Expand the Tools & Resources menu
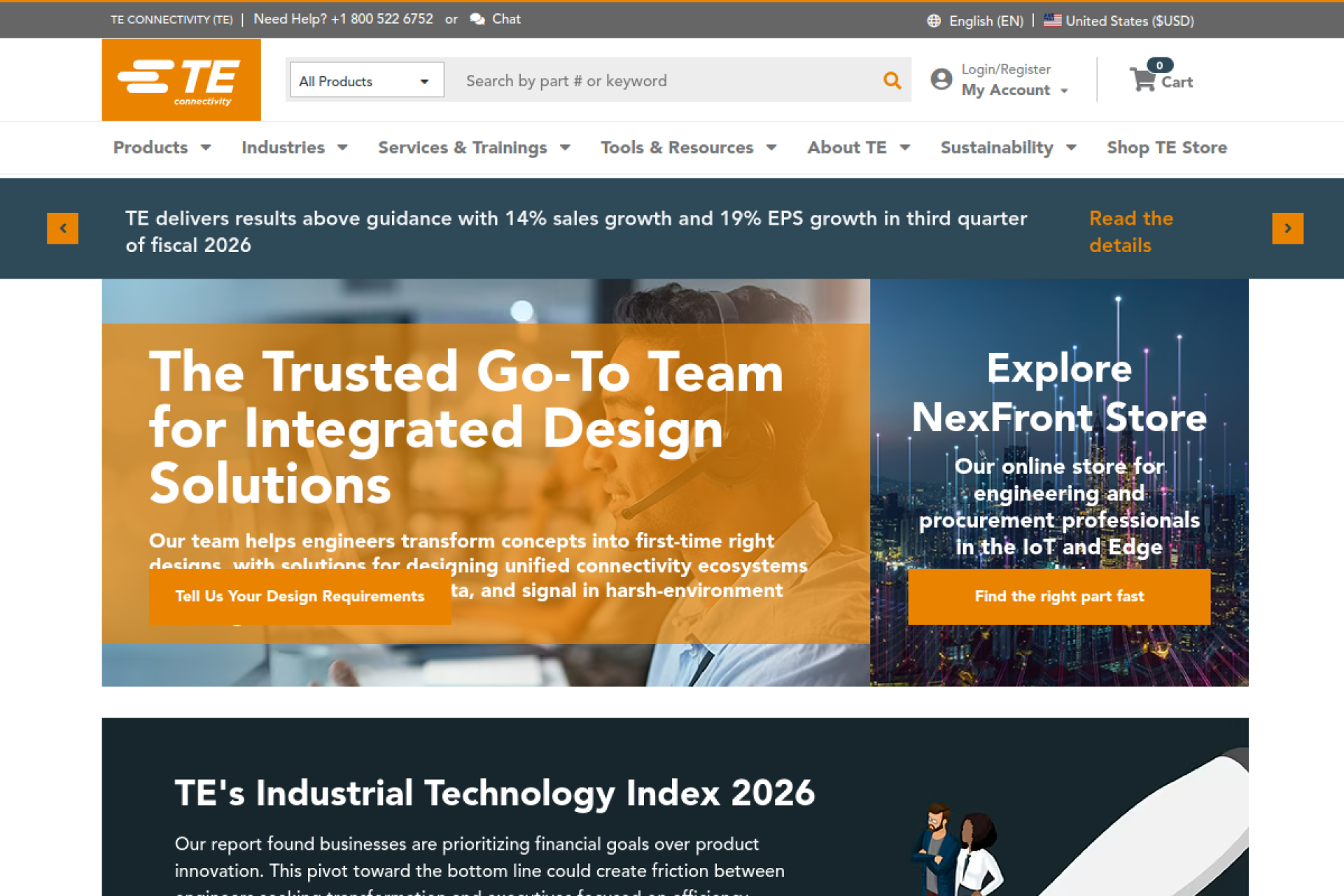 point(689,148)
